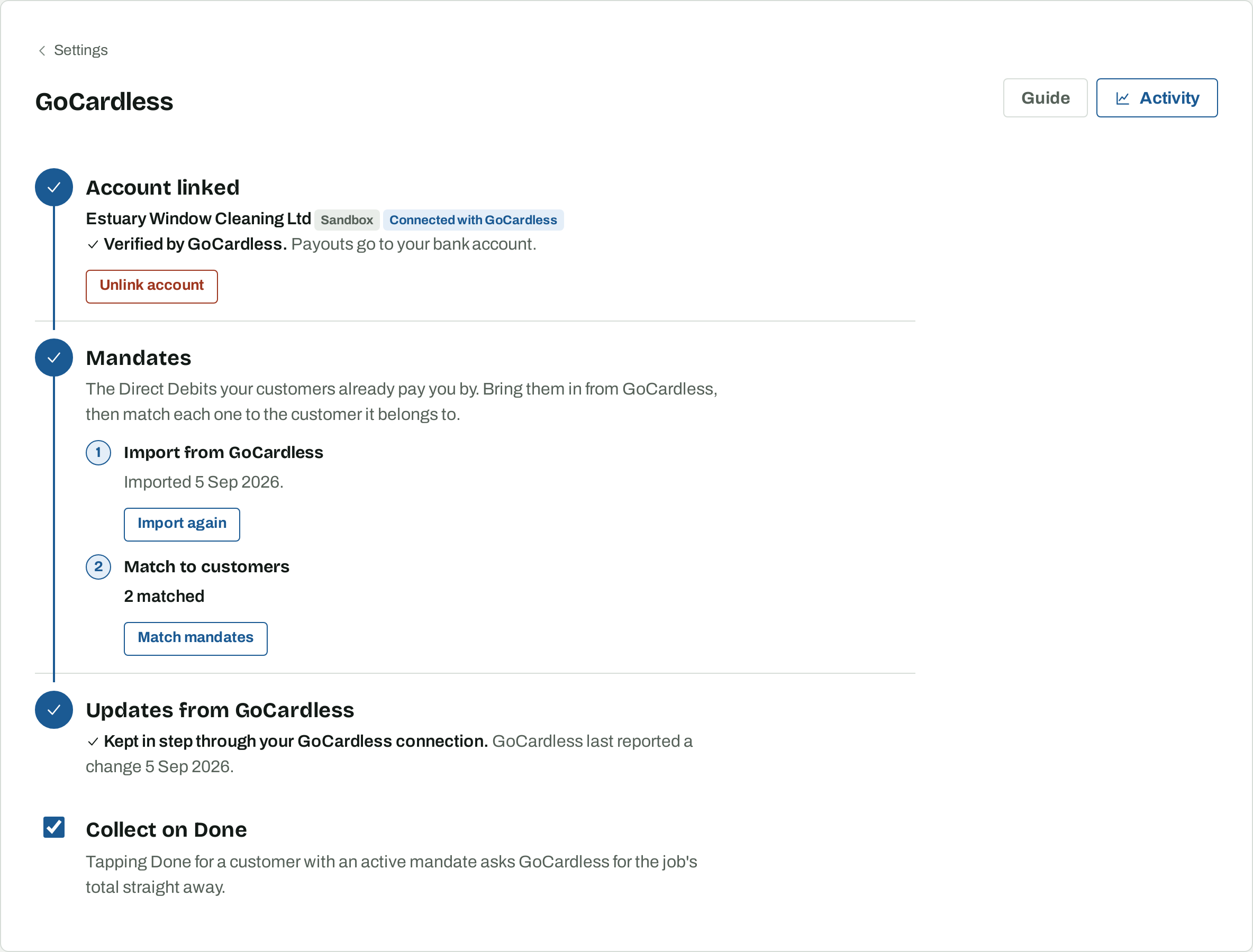
Task: Click the '2 matched' status text
Action: pyautogui.click(x=164, y=596)
